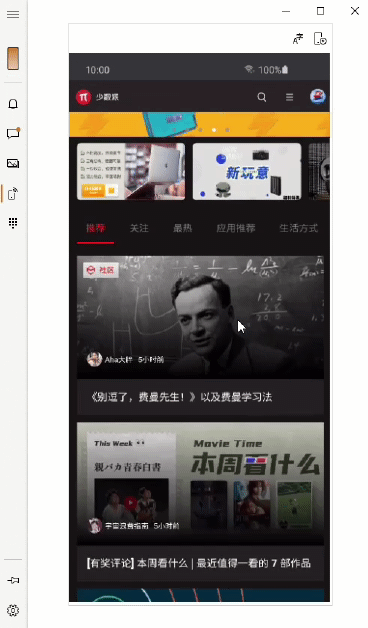Switch to the 生活方式 tab
Screen dimensions: 368x628
pyautogui.click(x=299, y=228)
